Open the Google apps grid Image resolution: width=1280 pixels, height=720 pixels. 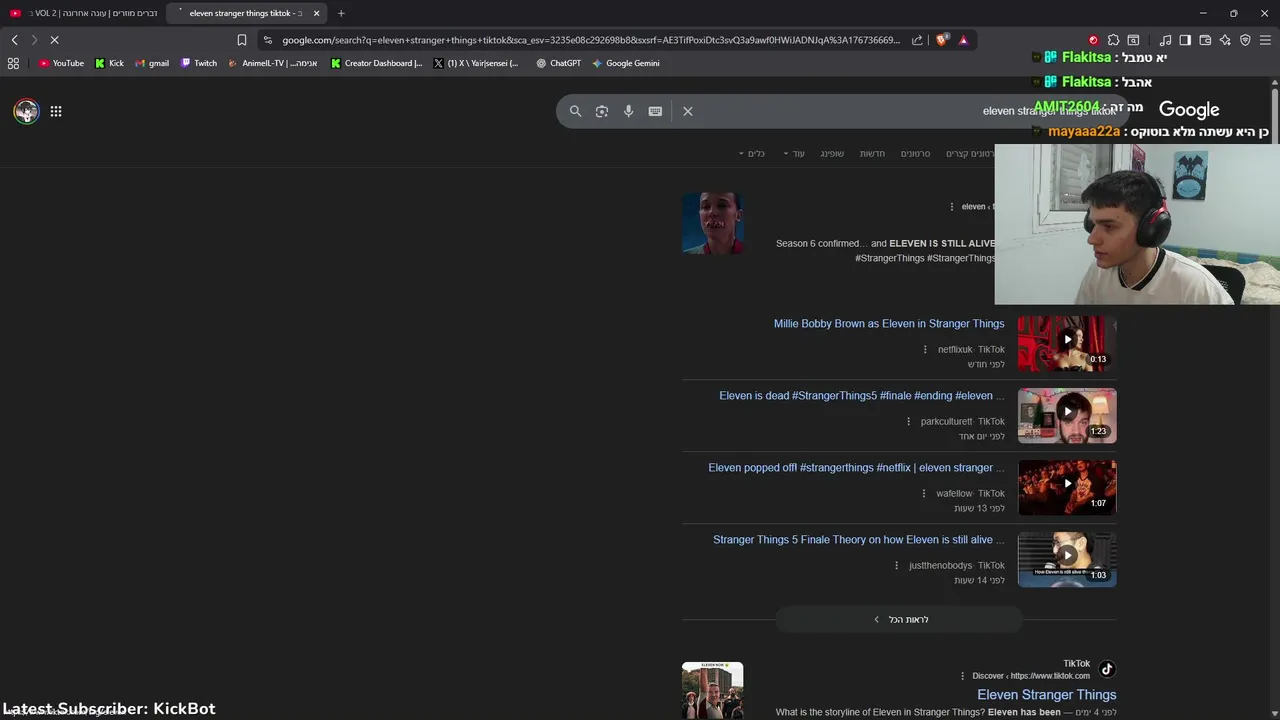click(56, 111)
